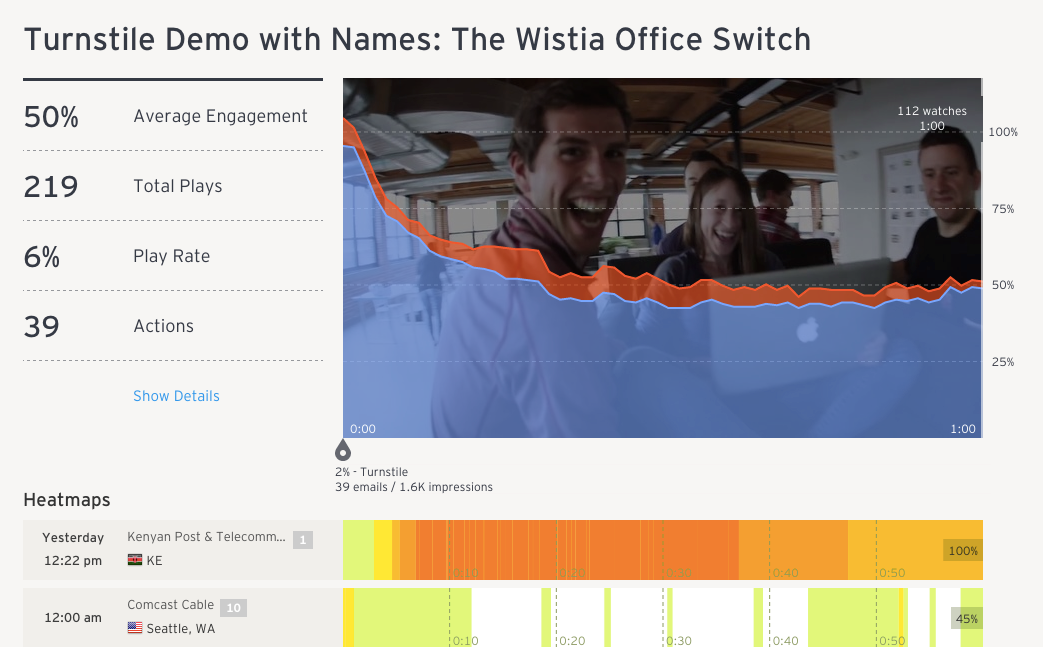
Task: Select the Turnstile marker pin below the graph
Action: pyautogui.click(x=343, y=450)
